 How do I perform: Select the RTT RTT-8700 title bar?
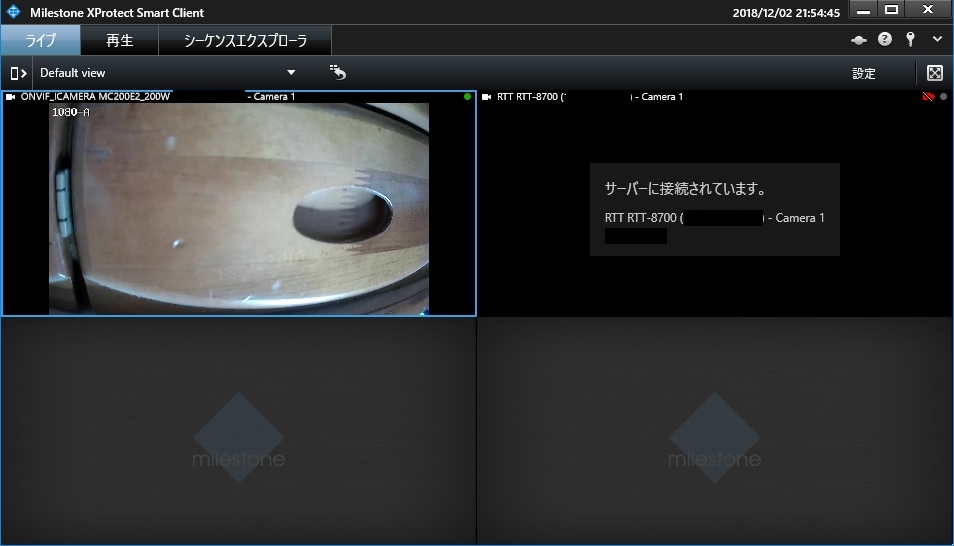tap(715, 96)
